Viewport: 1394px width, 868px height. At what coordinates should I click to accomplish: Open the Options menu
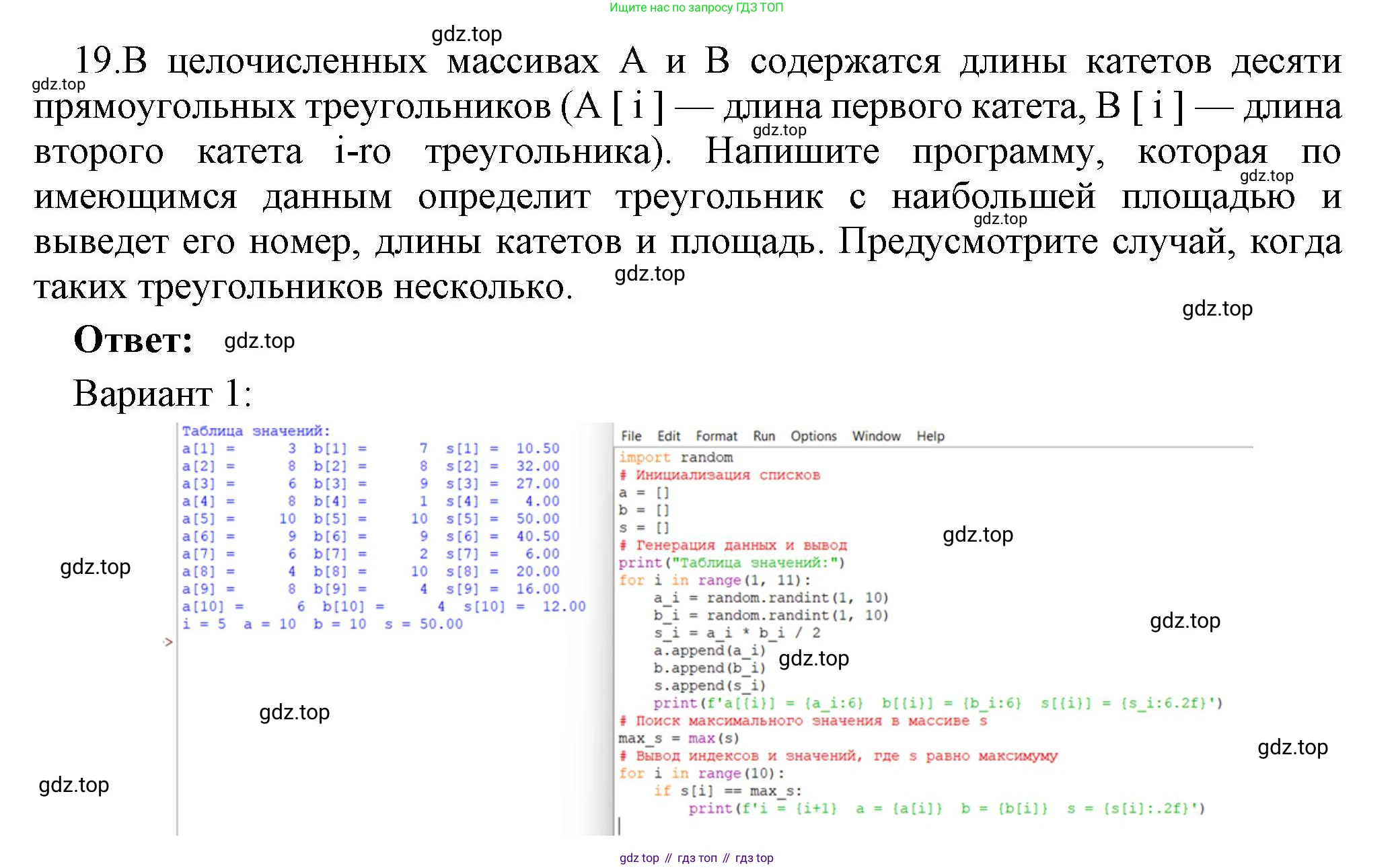(x=813, y=436)
